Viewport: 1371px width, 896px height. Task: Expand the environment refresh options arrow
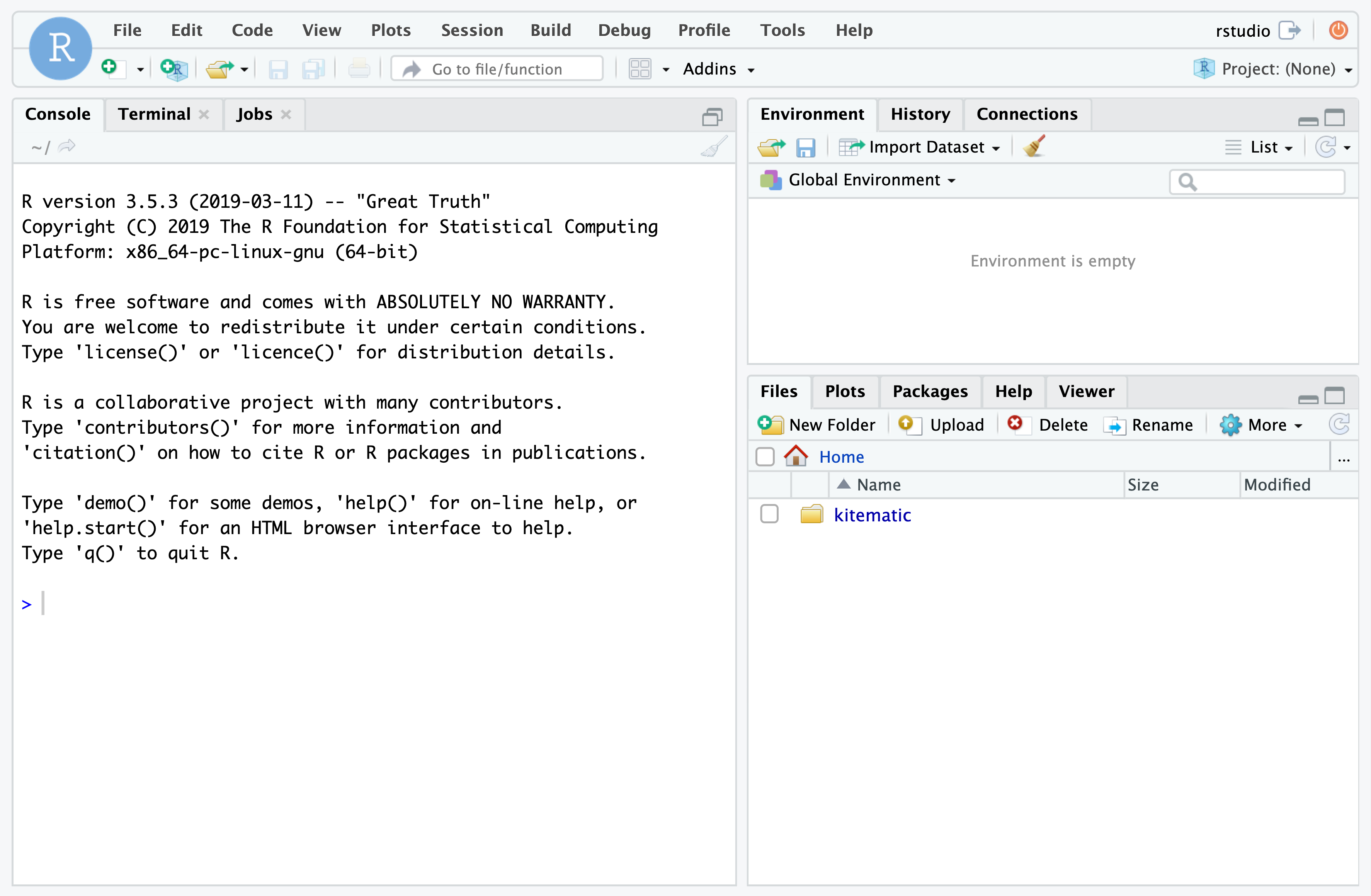coord(1347,148)
